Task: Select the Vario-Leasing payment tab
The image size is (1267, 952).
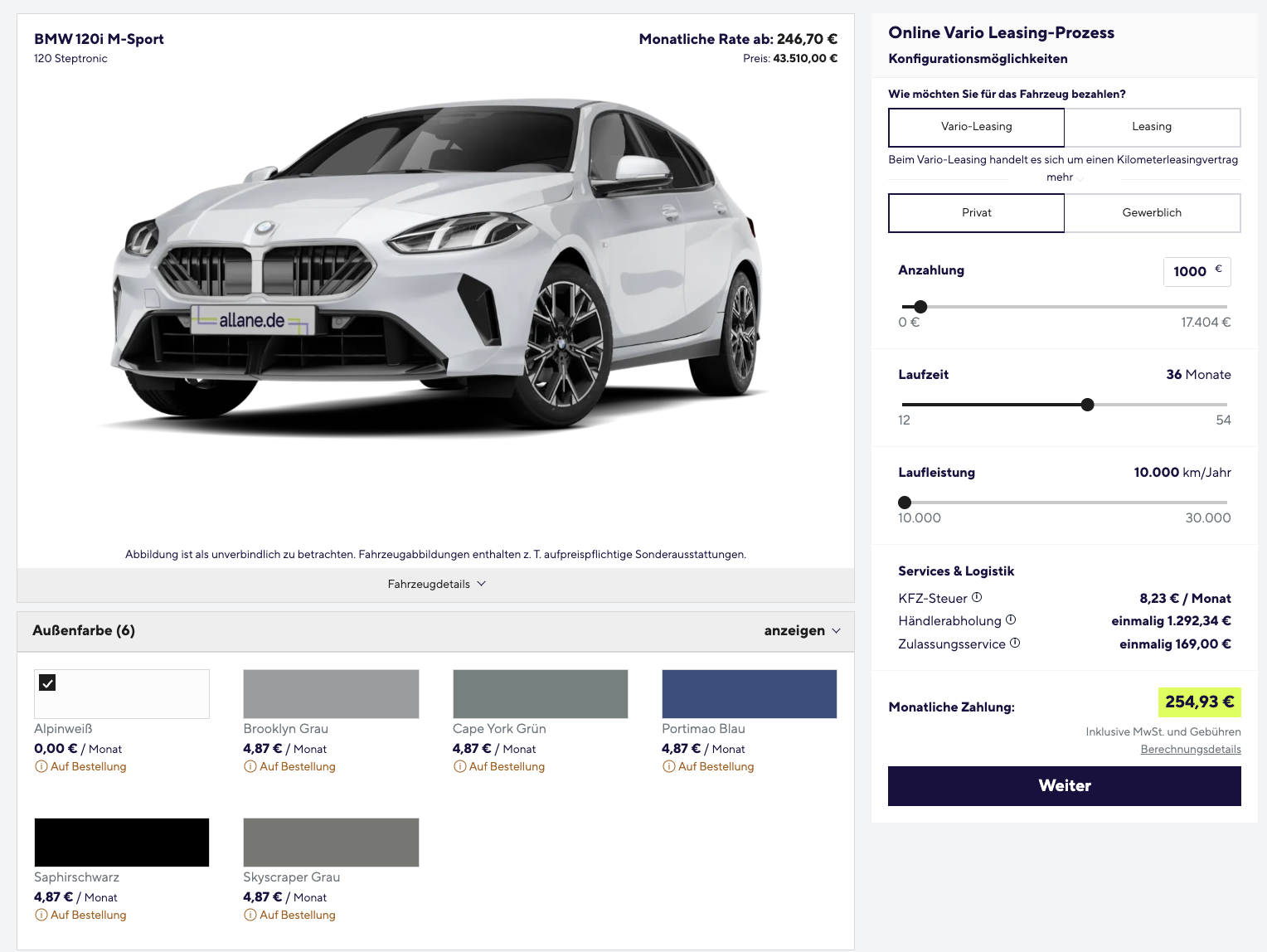Action: coord(976,127)
